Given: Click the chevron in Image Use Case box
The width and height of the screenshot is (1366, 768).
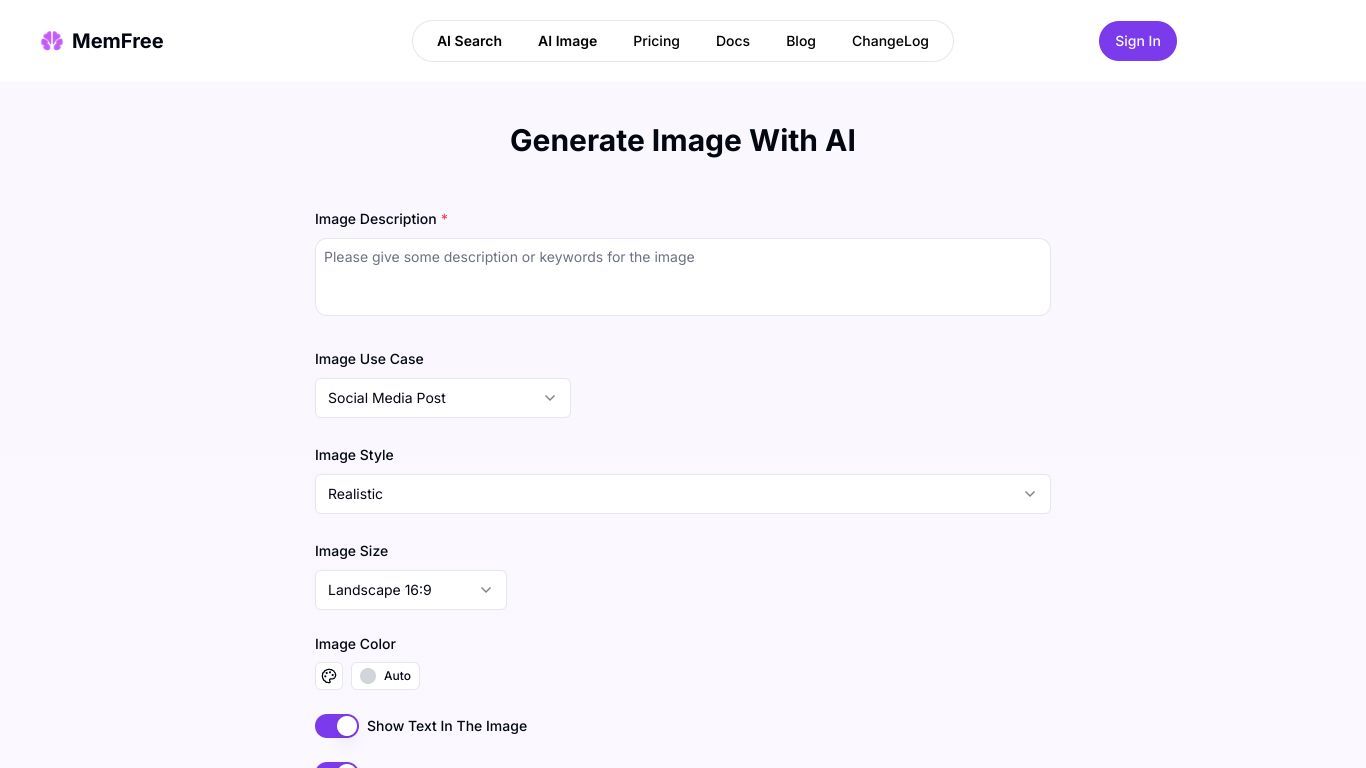Looking at the screenshot, I should 550,398.
